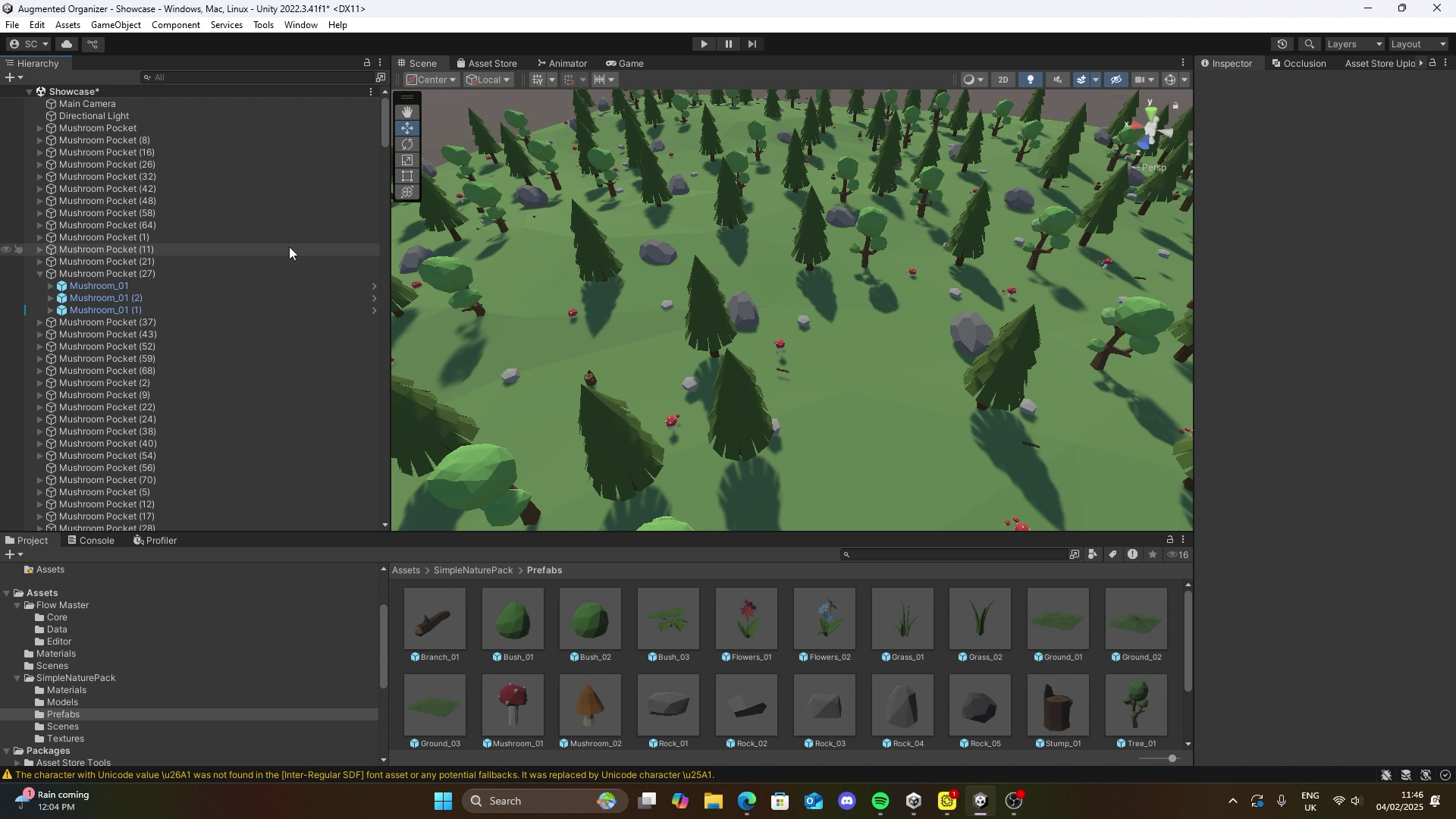Open the File menu
1456x819 pixels.
pyautogui.click(x=12, y=25)
